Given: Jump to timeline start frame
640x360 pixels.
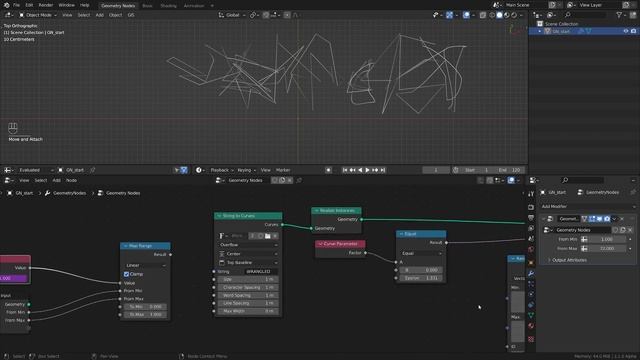Looking at the screenshot, I should pos(345,170).
